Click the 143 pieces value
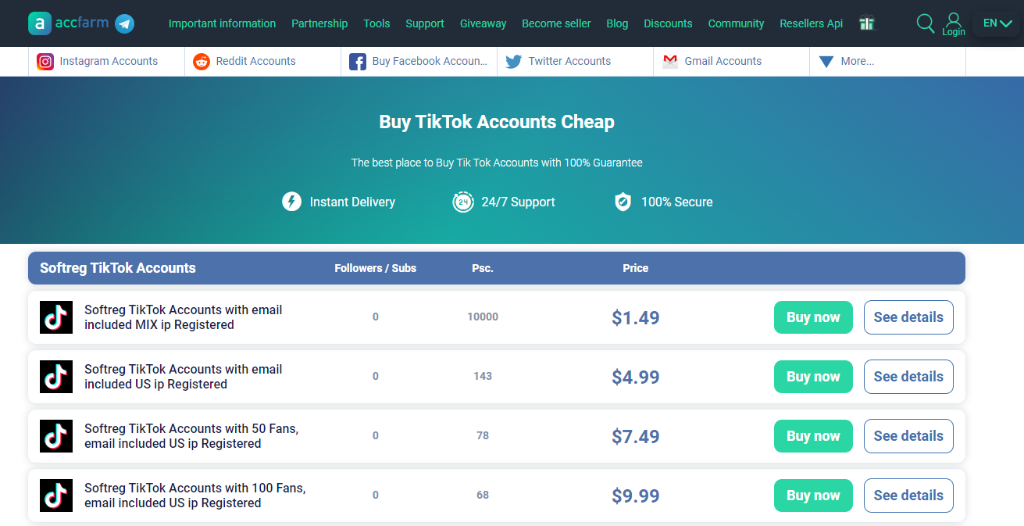The width and height of the screenshot is (1024, 526). click(483, 376)
